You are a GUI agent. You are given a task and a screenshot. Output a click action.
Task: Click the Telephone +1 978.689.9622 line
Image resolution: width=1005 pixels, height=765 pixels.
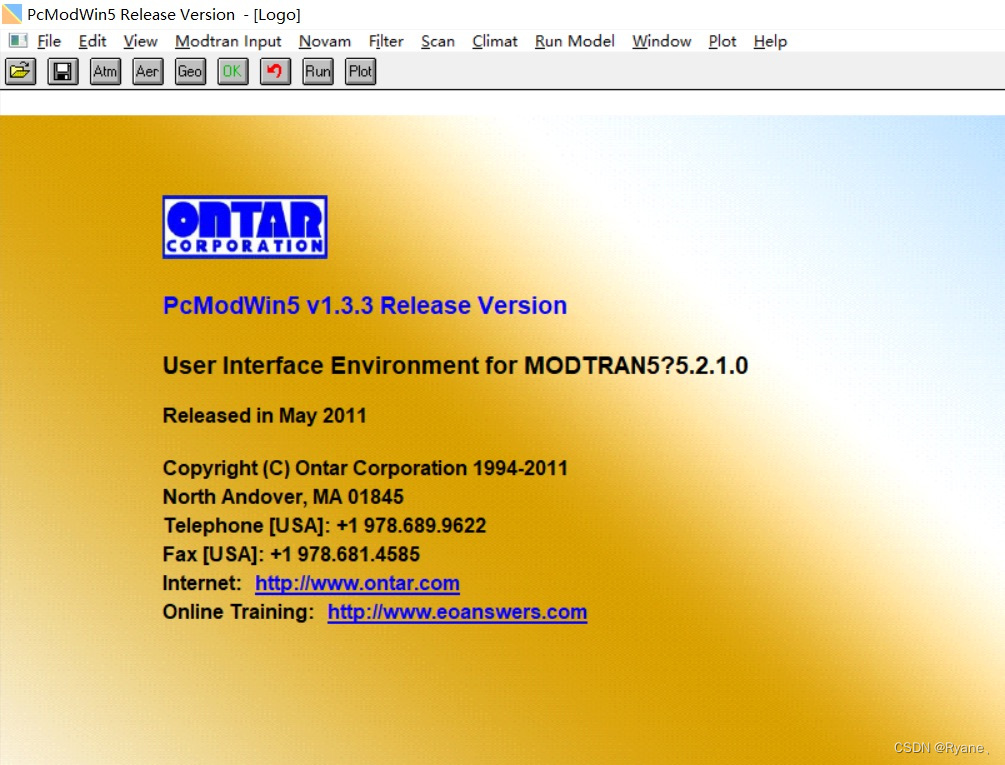324,525
